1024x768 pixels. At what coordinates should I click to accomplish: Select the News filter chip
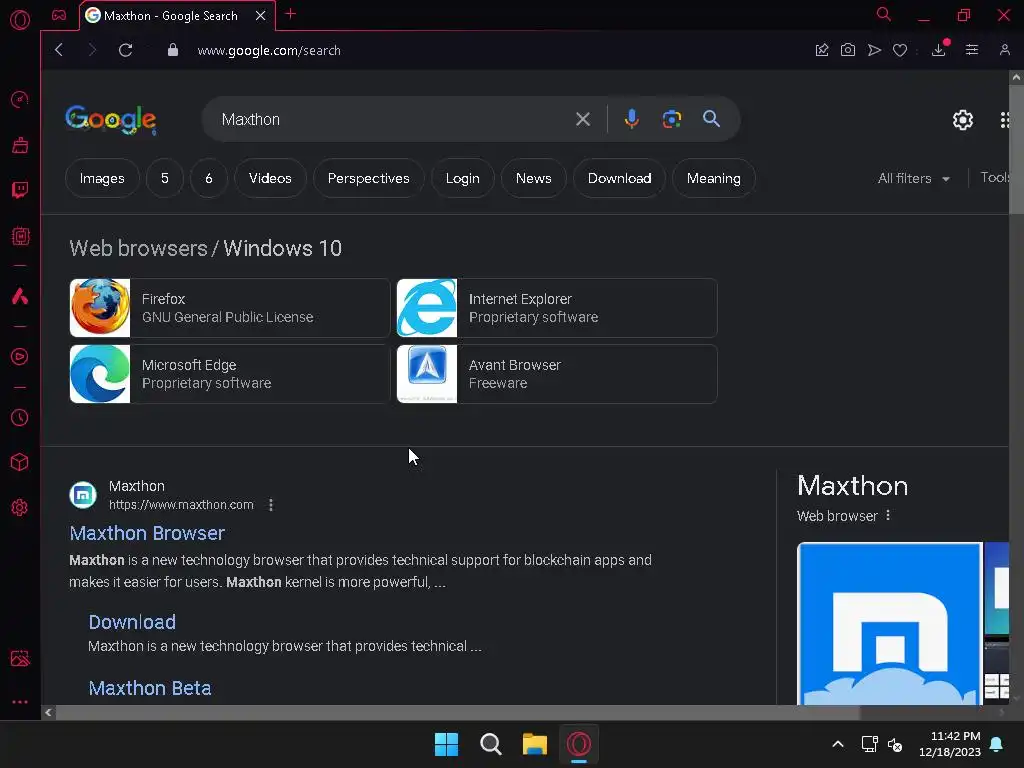(x=534, y=178)
